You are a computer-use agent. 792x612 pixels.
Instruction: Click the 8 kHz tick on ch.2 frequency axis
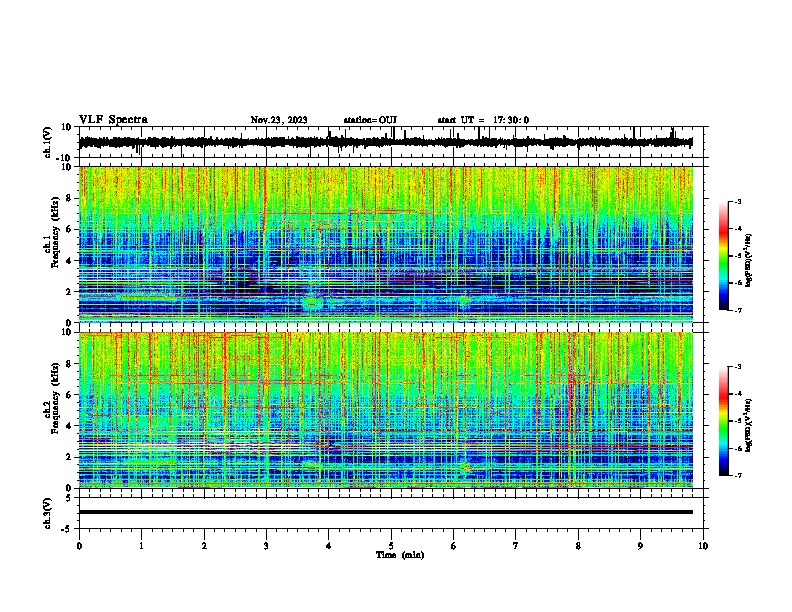[69, 364]
